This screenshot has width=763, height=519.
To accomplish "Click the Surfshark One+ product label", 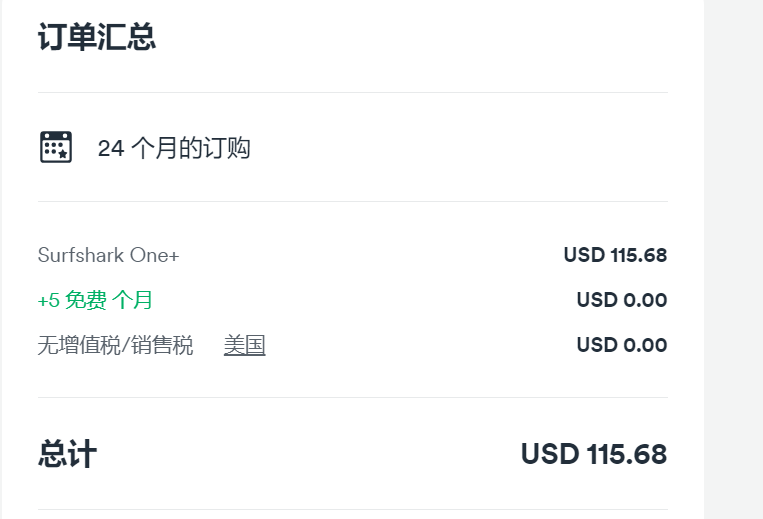I will (108, 255).
